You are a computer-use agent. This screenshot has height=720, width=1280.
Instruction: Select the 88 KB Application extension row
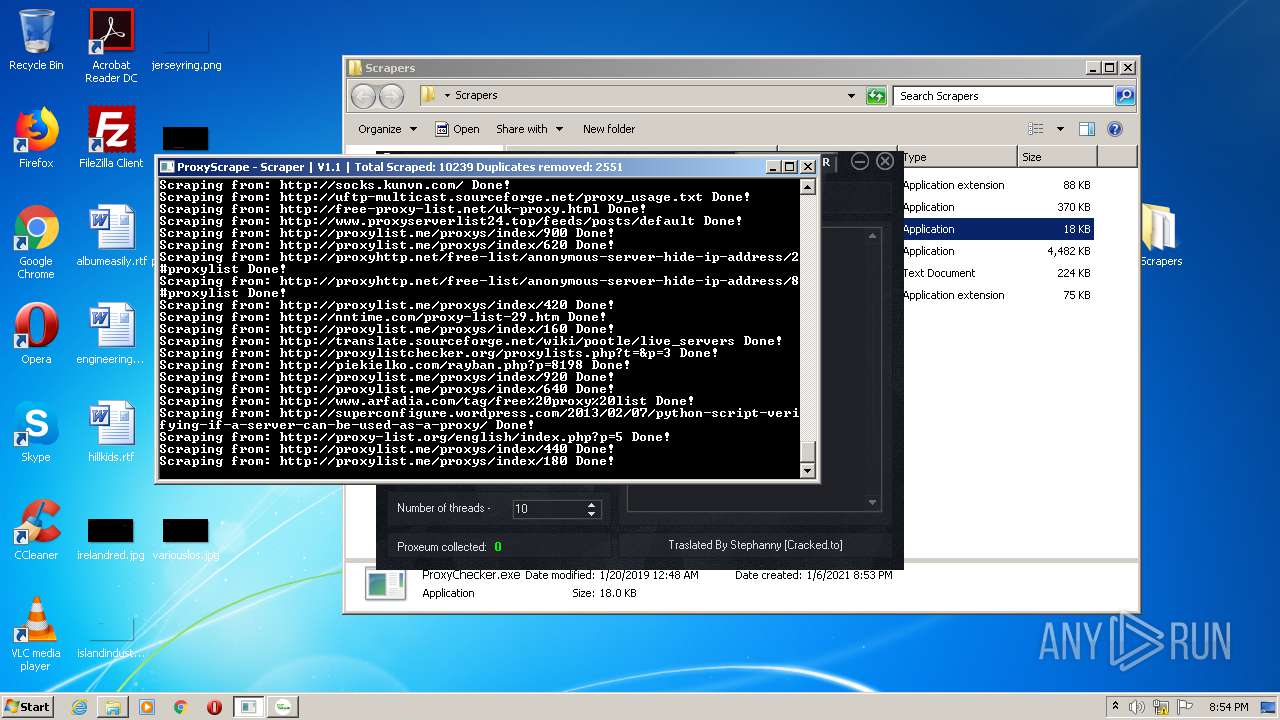coord(996,185)
